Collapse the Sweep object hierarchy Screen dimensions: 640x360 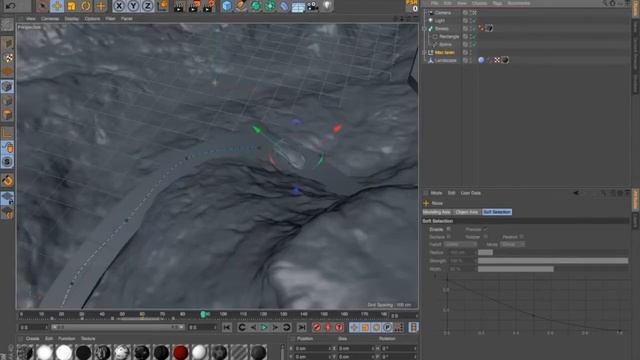[x=424, y=29]
